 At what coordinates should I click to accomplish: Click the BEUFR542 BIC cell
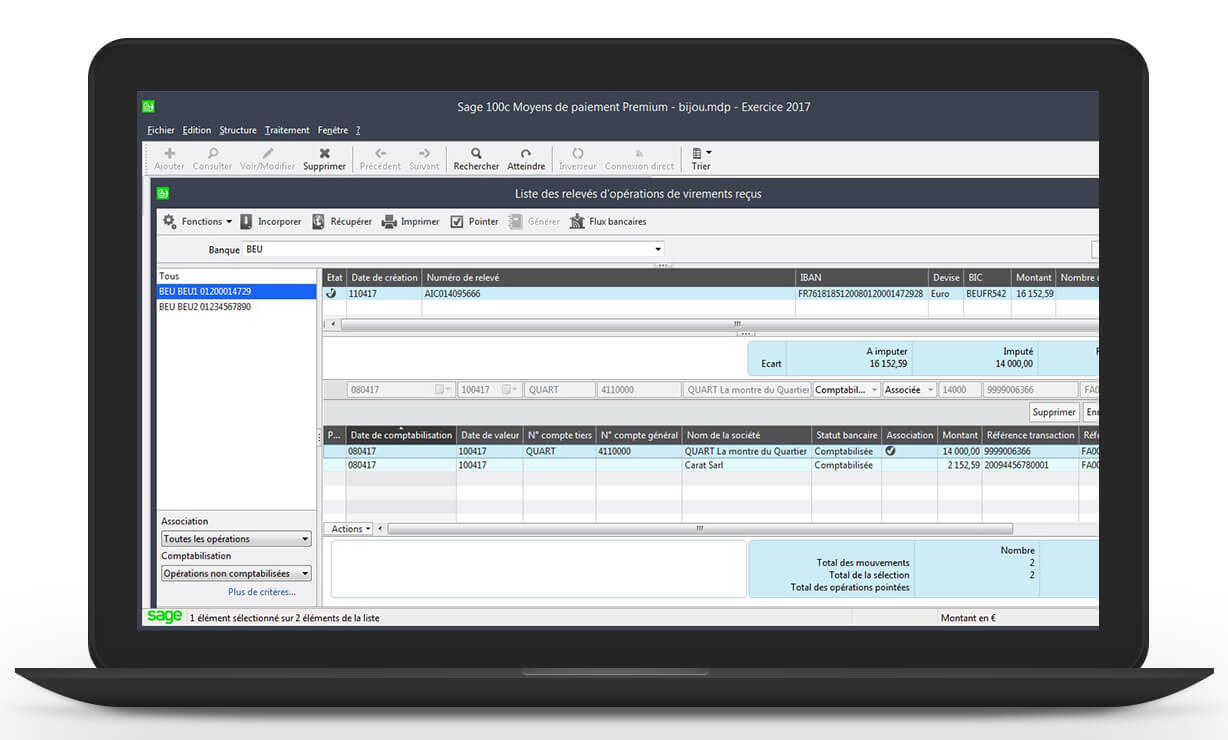[988, 294]
